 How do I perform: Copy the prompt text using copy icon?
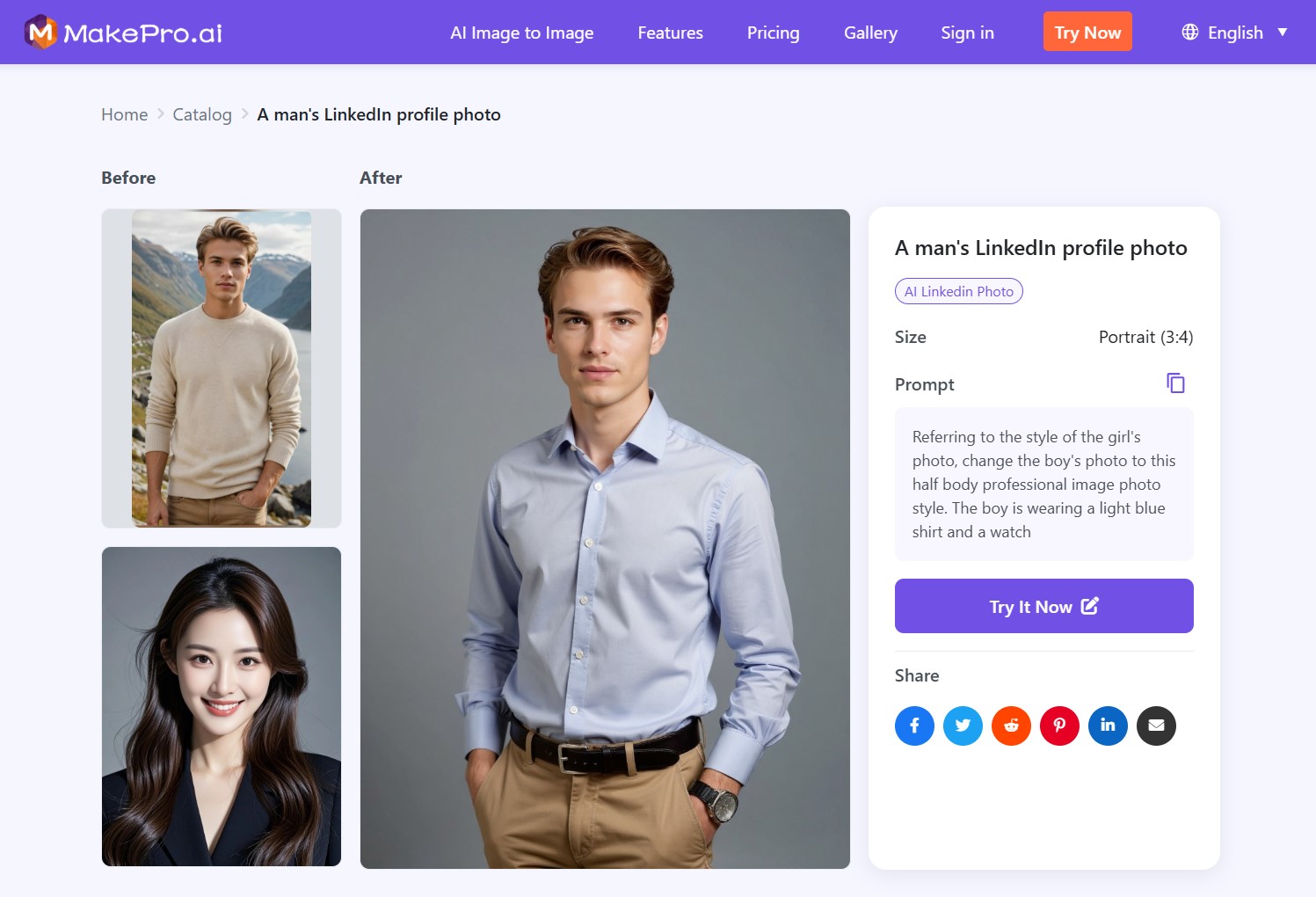1176,383
